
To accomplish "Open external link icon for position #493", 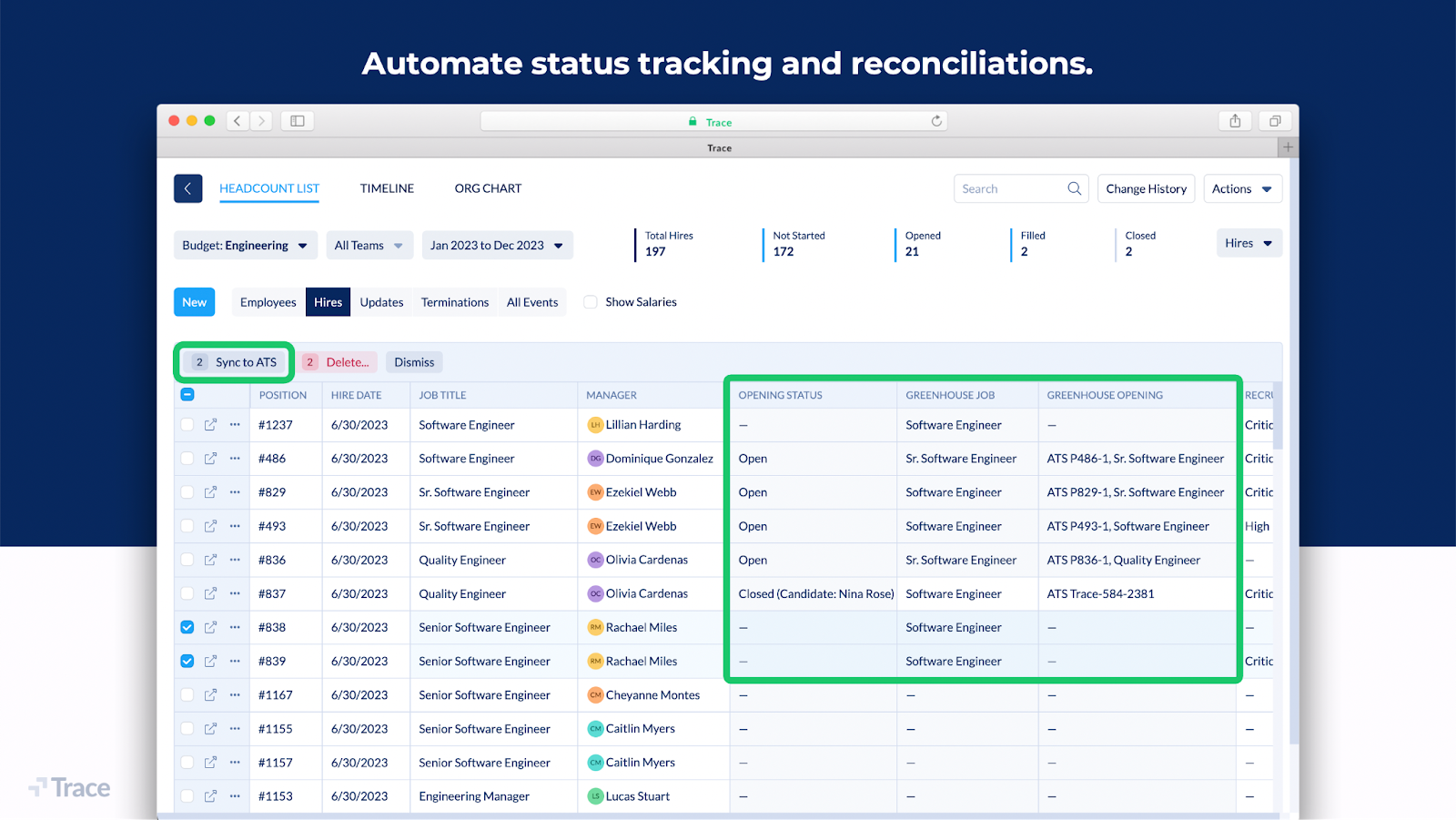I will point(210,526).
